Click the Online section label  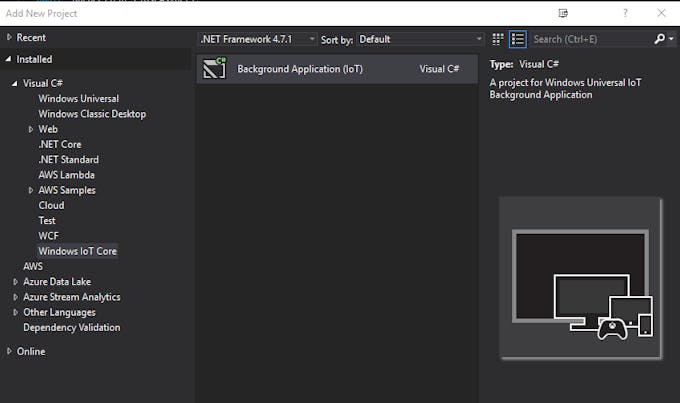coord(31,351)
